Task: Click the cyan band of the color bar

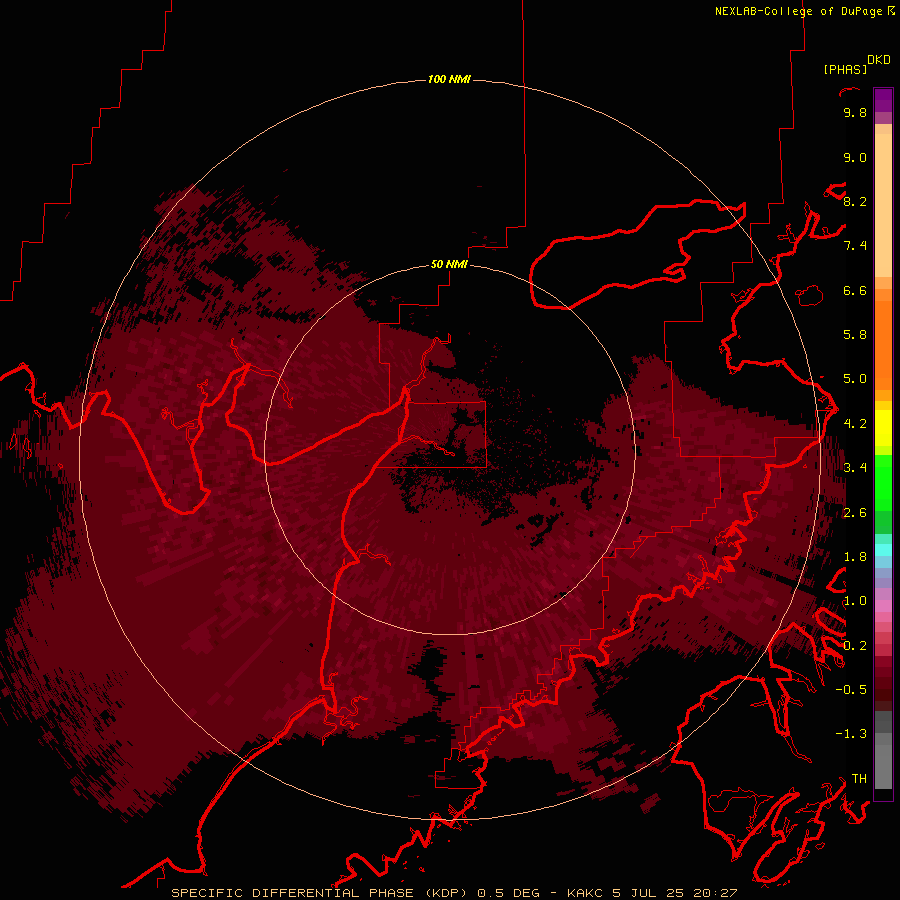Action: (883, 550)
